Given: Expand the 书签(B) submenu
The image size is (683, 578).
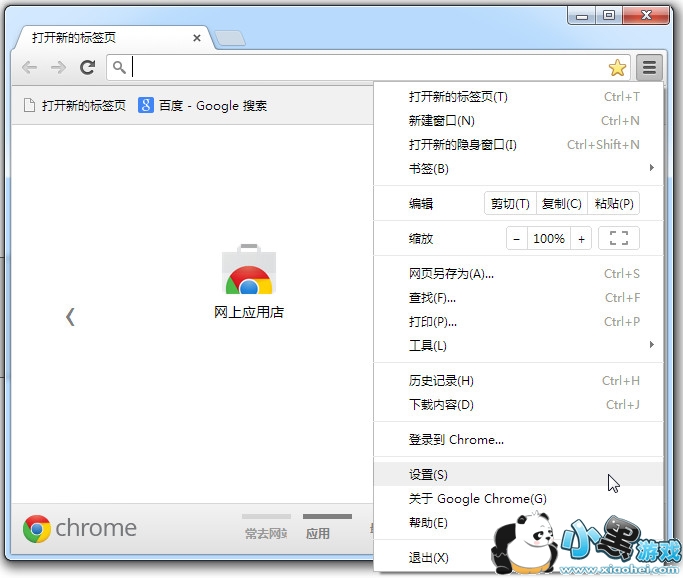Looking at the screenshot, I should tap(518, 169).
